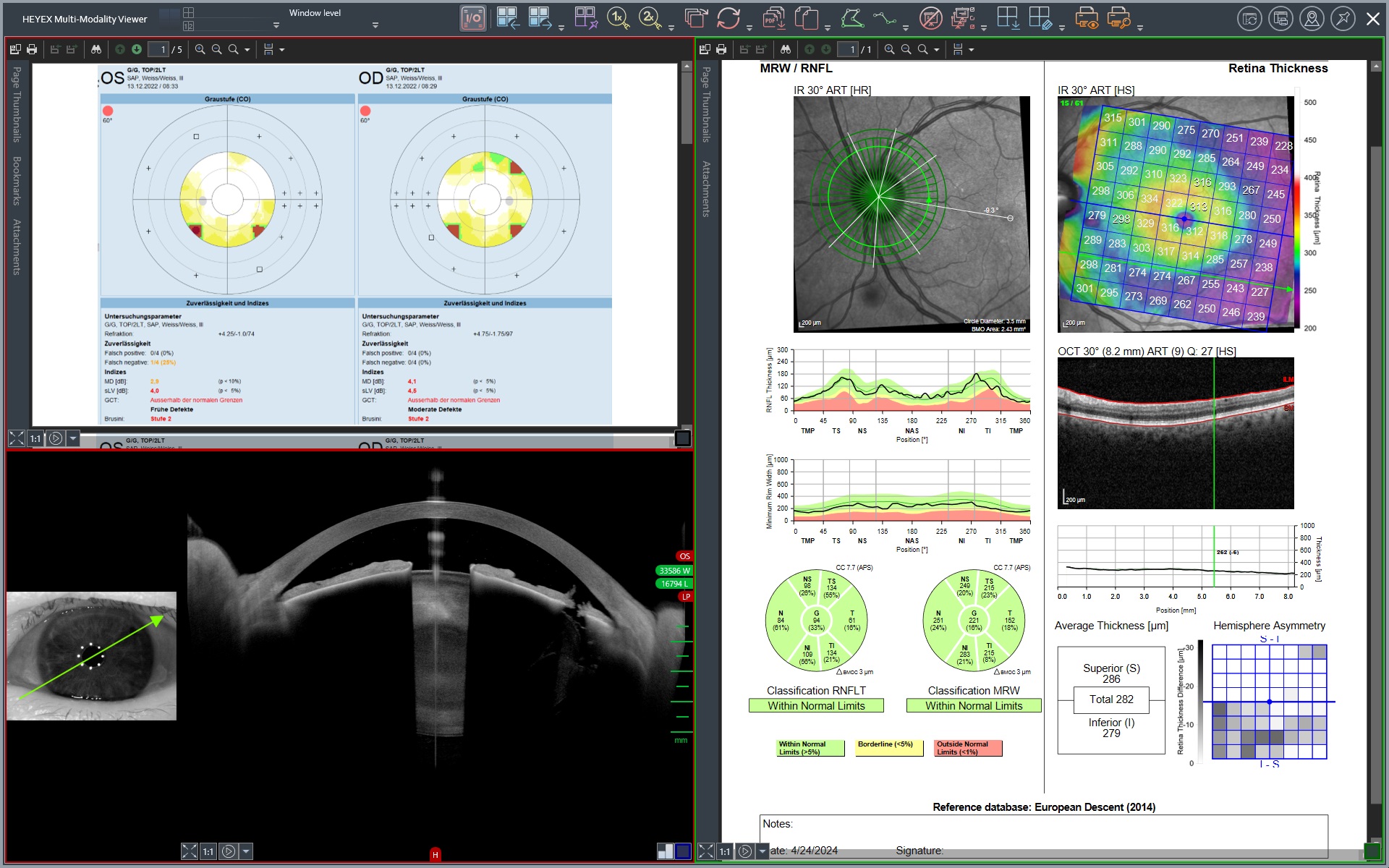This screenshot has width=1389, height=868.
Task: Click the print preview printer icon
Action: point(1087,19)
